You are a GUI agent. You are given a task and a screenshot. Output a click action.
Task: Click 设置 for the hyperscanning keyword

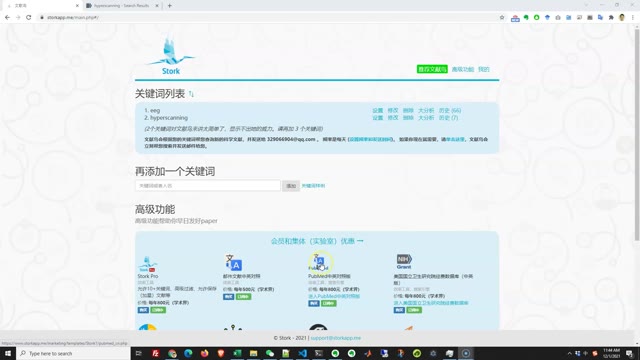point(378,118)
